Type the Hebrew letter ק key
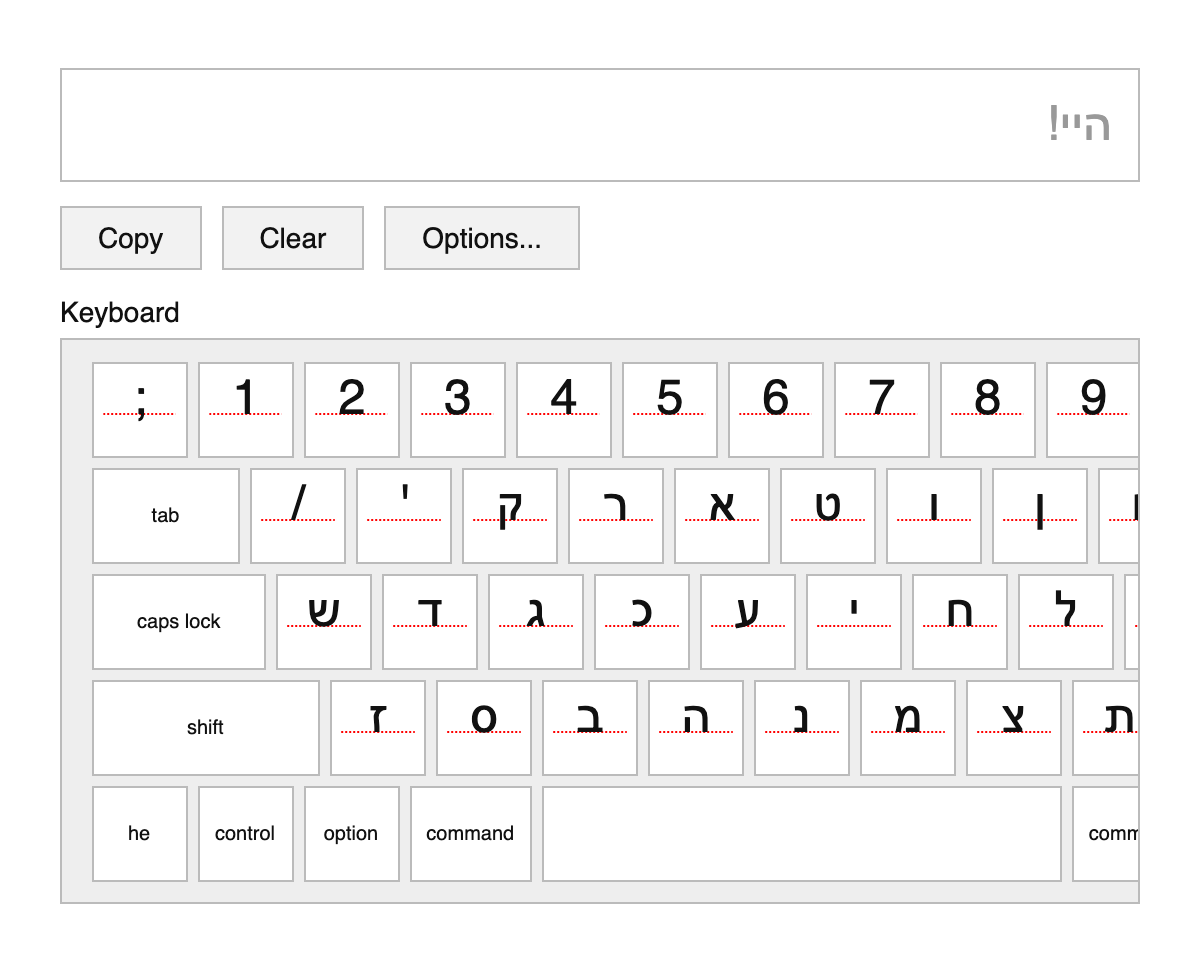Screen dimensions: 1200x972 click(509, 515)
